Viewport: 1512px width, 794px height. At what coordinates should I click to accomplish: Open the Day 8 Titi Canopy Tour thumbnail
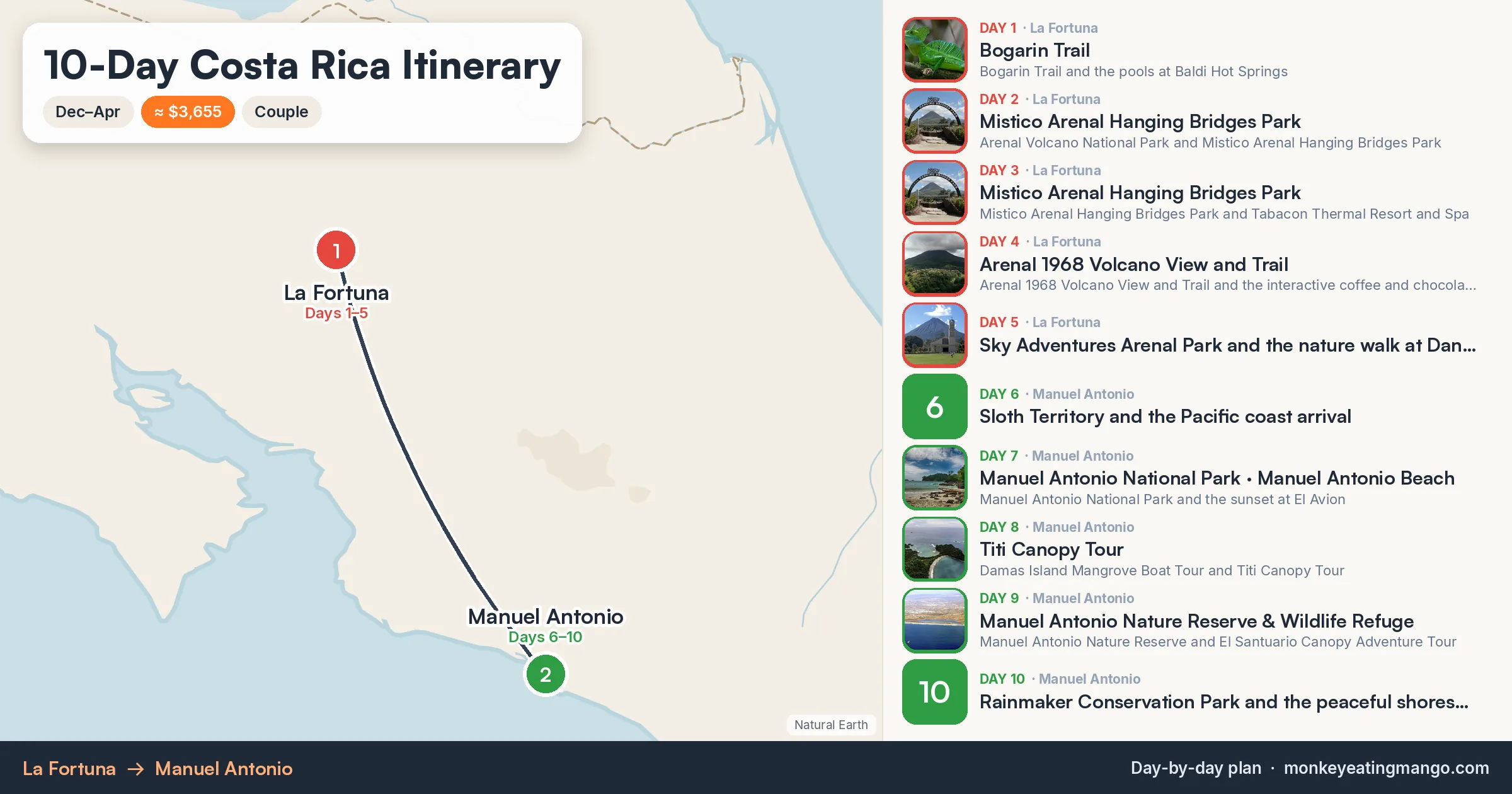[934, 549]
